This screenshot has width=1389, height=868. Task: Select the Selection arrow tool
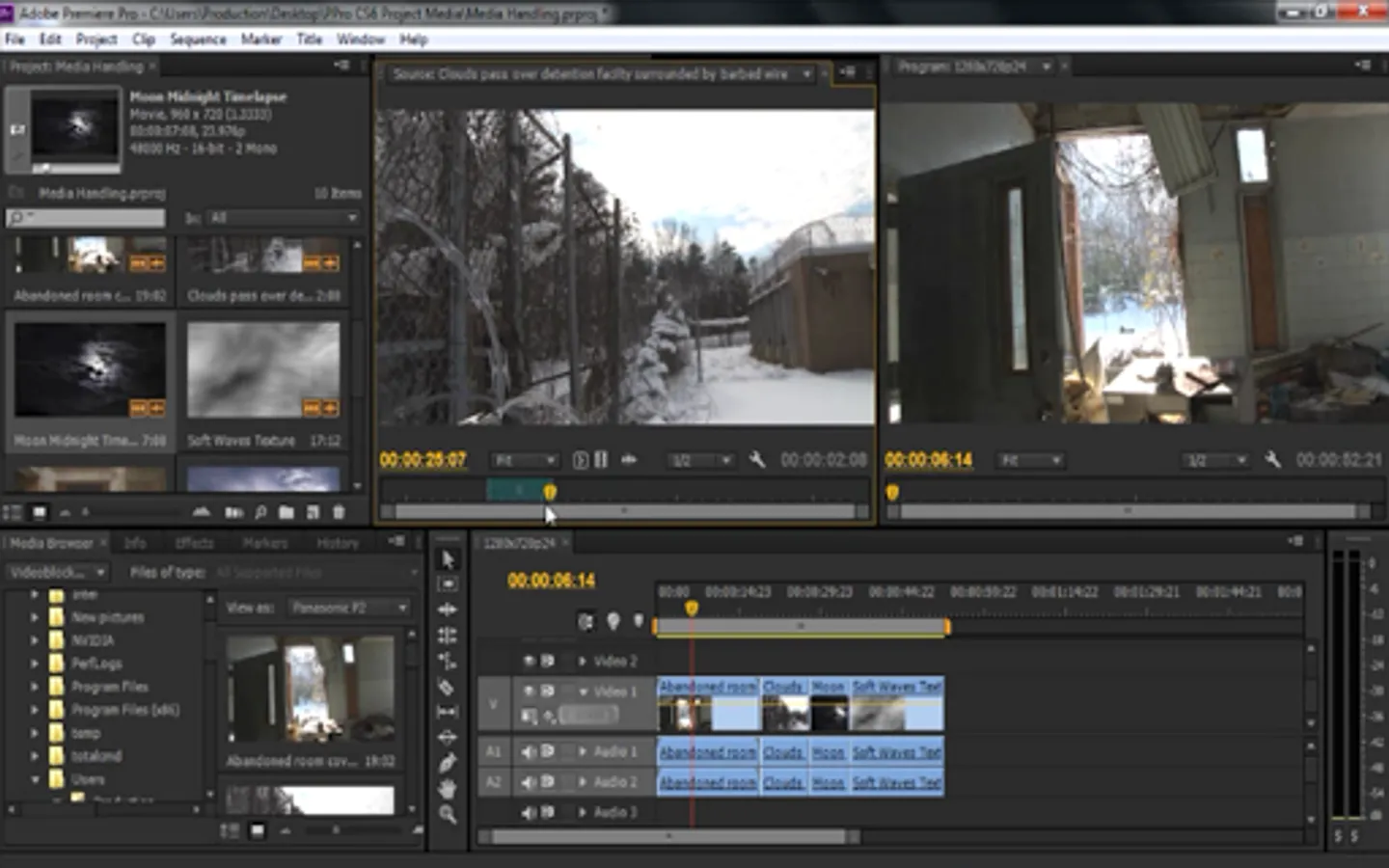(x=447, y=559)
